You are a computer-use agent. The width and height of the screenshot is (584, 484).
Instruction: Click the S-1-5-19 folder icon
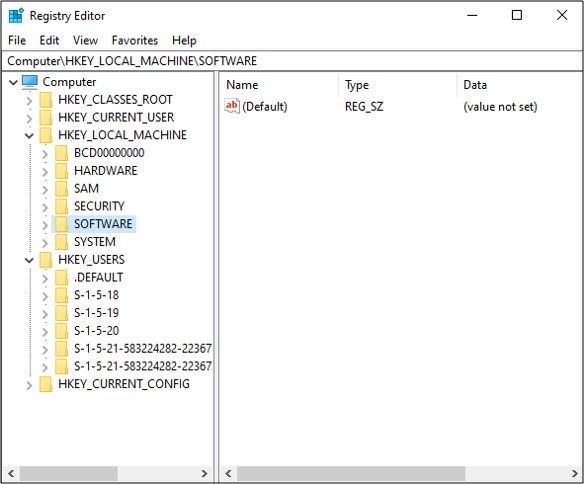pyautogui.click(x=61, y=313)
